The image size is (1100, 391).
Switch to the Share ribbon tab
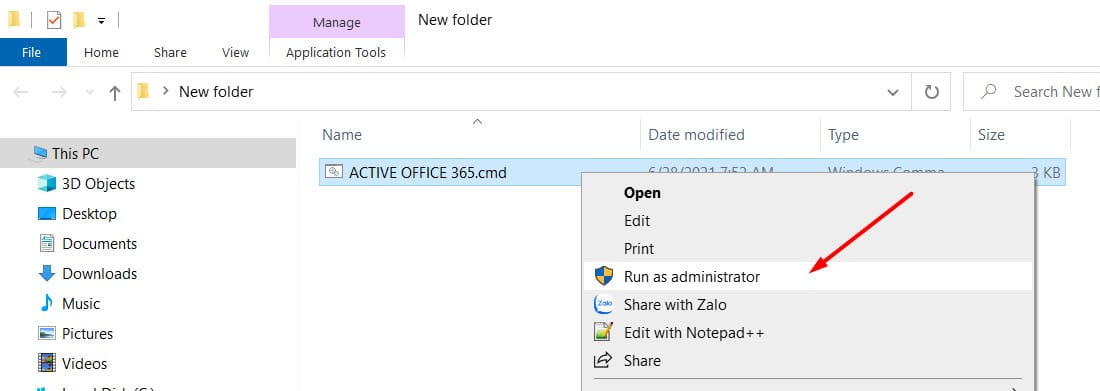pyautogui.click(x=170, y=53)
